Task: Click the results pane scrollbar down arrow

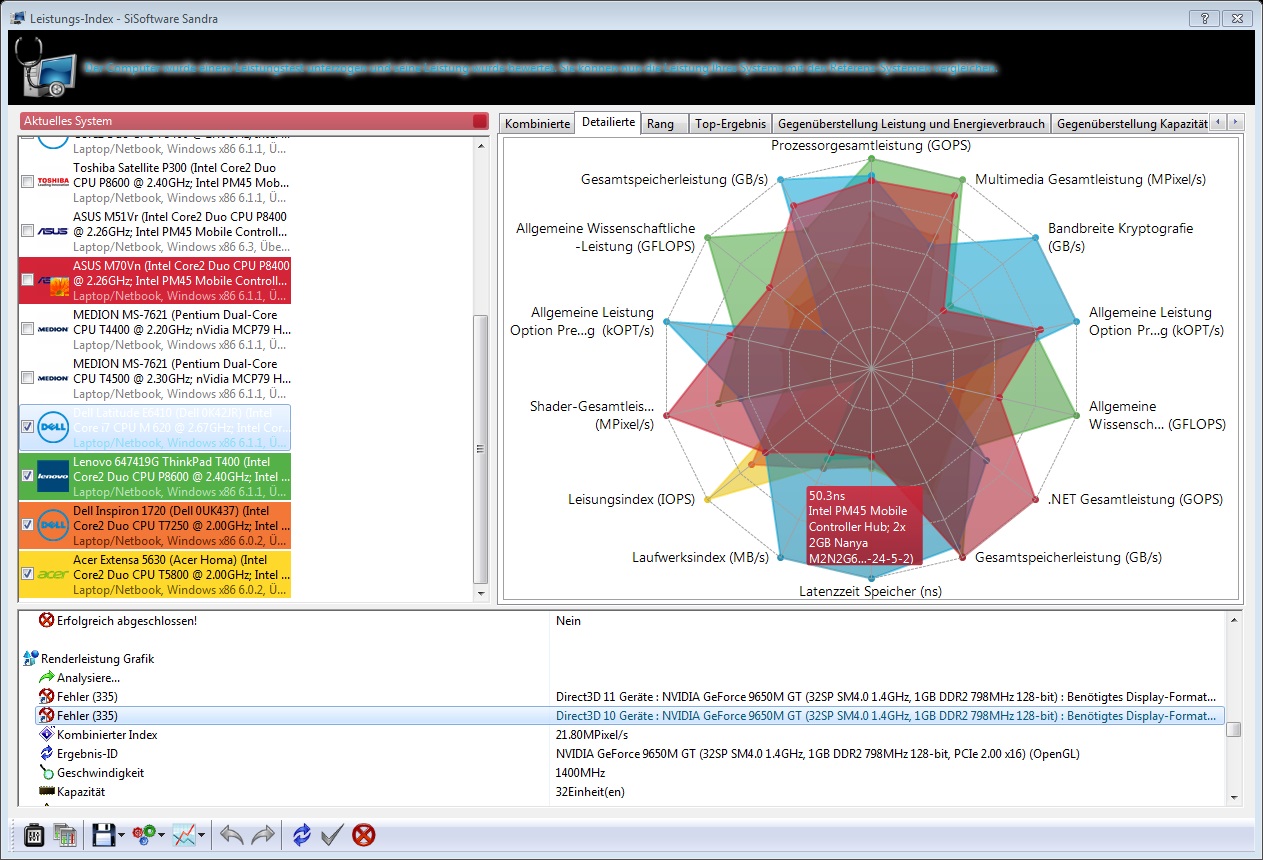Action: (x=1234, y=797)
